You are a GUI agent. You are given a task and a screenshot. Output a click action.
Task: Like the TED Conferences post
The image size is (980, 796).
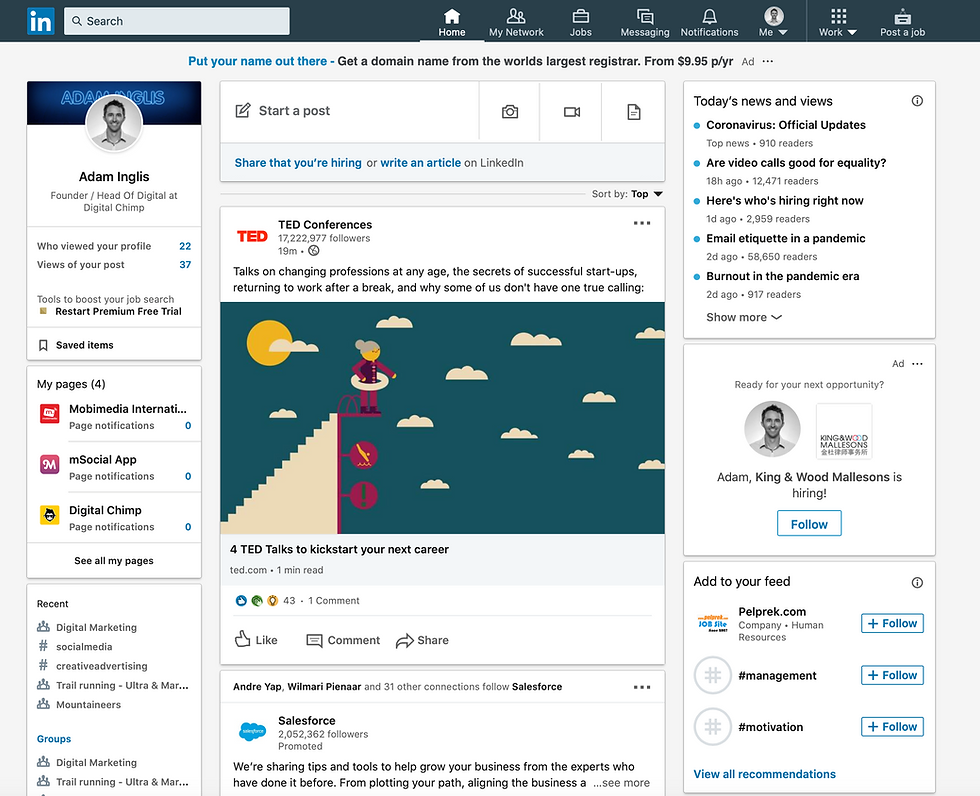pos(256,640)
